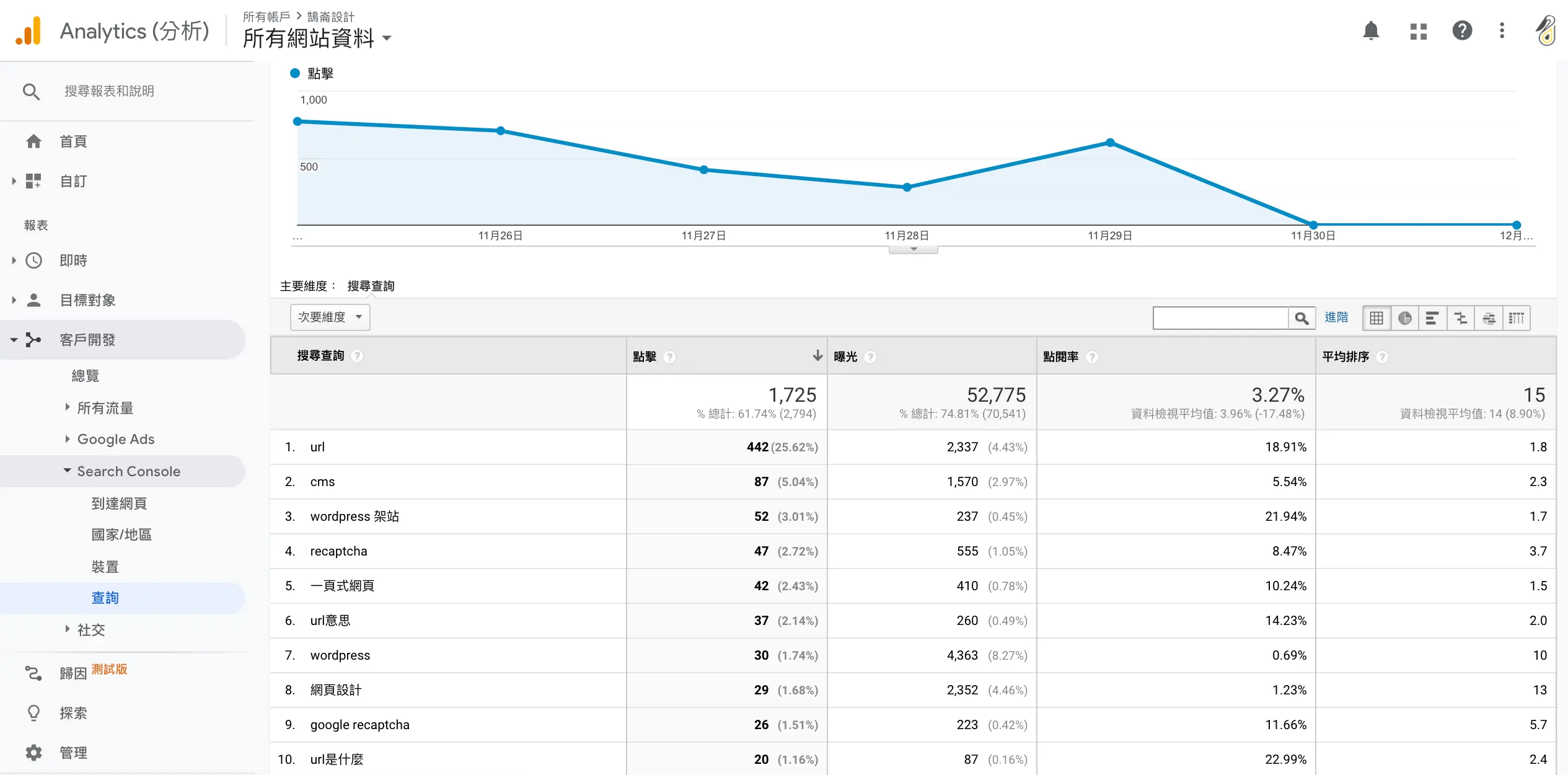Open the 所有網站資料 view selector
This screenshot has height=775, width=1568.
317,38
